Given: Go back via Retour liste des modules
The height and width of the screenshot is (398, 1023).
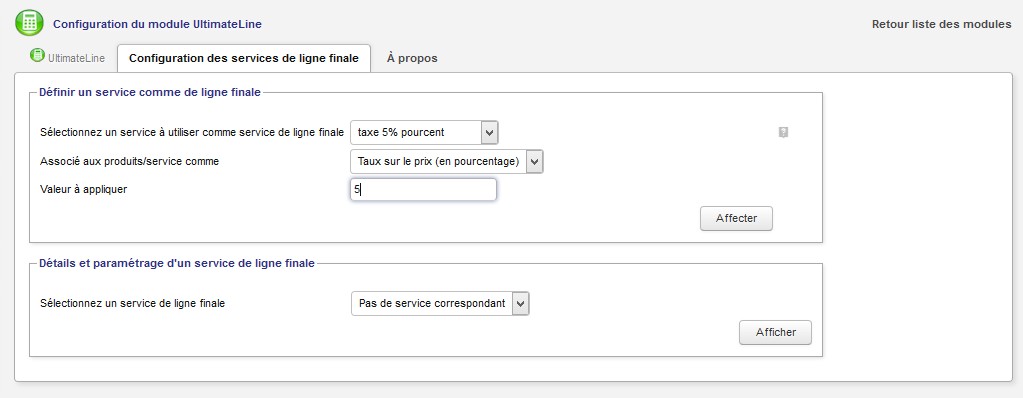Looking at the screenshot, I should [941, 24].
